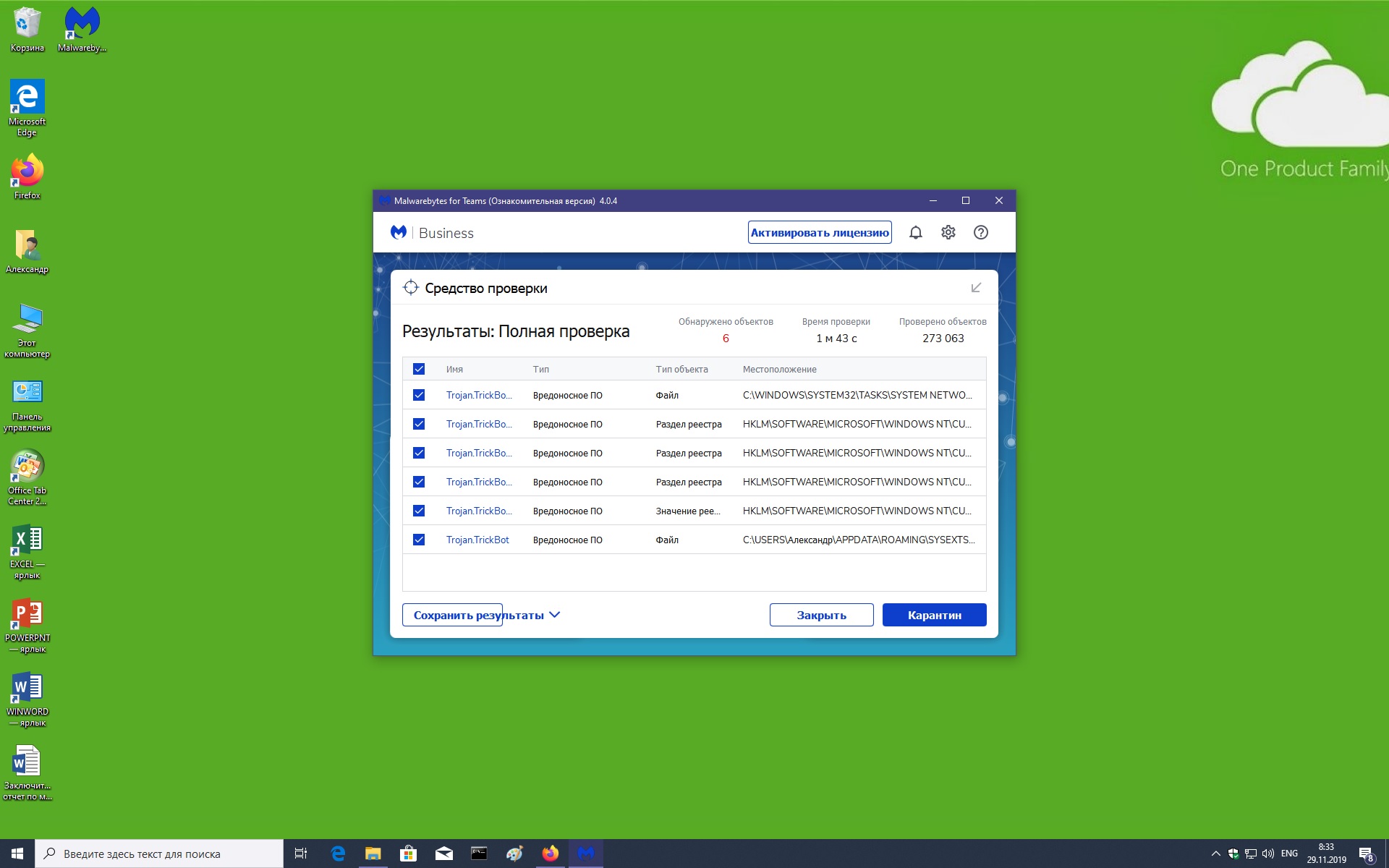Open the help question mark icon
This screenshot has height=868, width=1389.
(x=980, y=232)
